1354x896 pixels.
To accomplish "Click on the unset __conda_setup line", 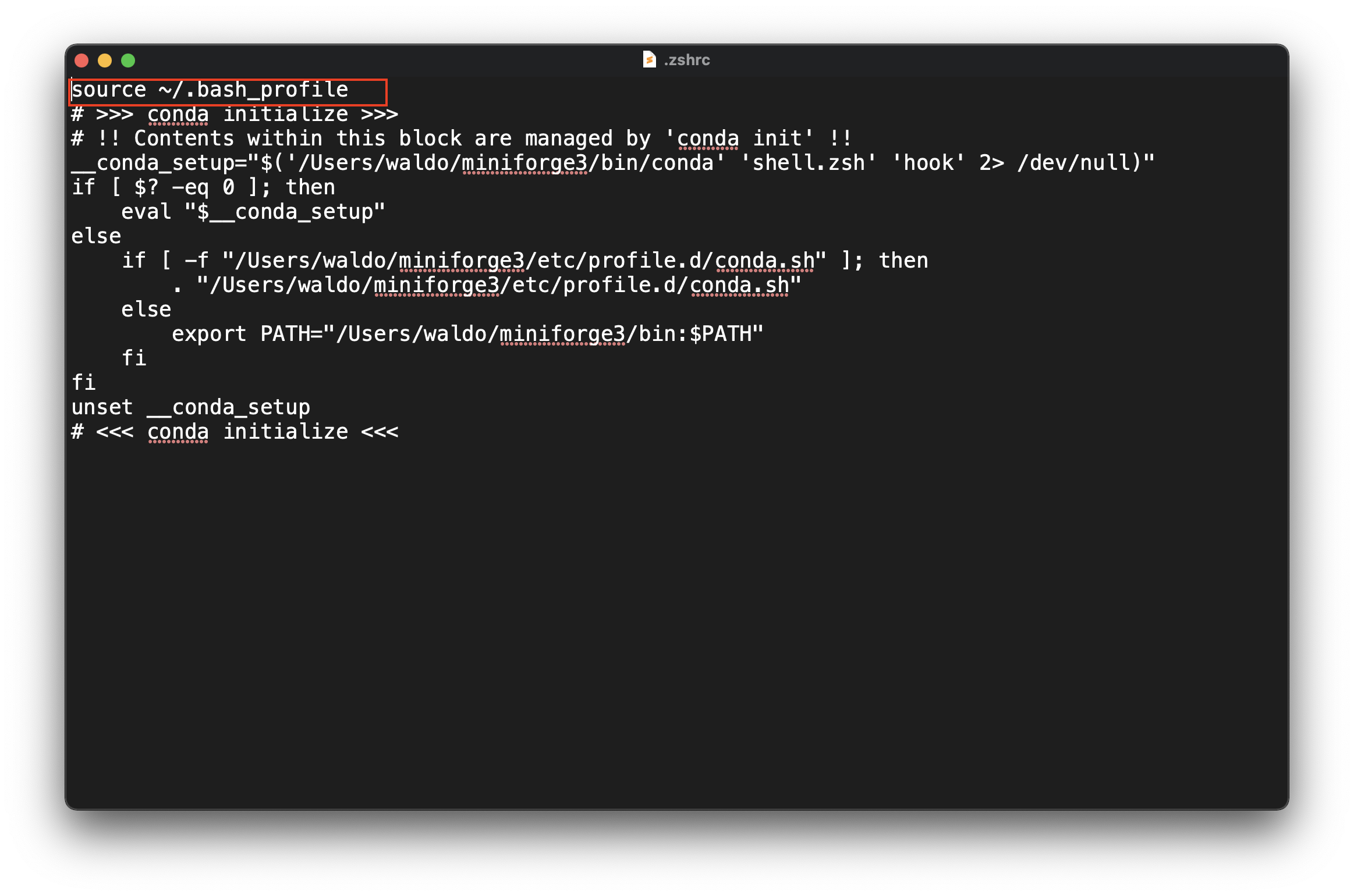I will click(x=194, y=407).
